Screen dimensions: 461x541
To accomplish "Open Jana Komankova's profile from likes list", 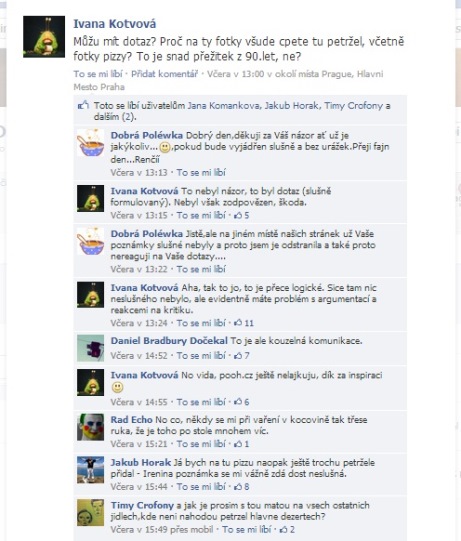I will (x=225, y=106).
